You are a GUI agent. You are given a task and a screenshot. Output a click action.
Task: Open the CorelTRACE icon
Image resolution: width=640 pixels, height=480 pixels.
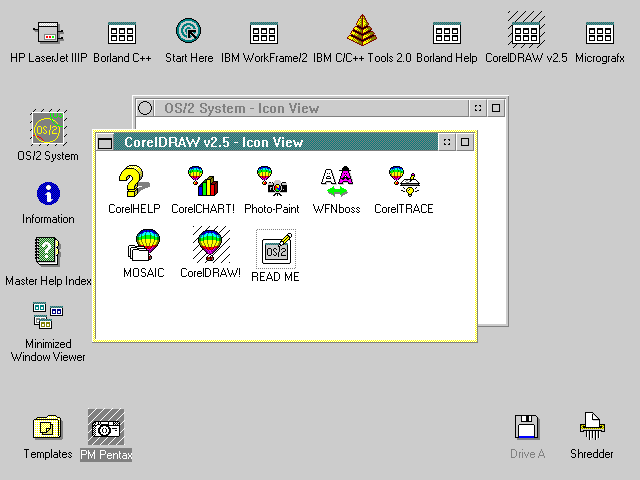(404, 181)
